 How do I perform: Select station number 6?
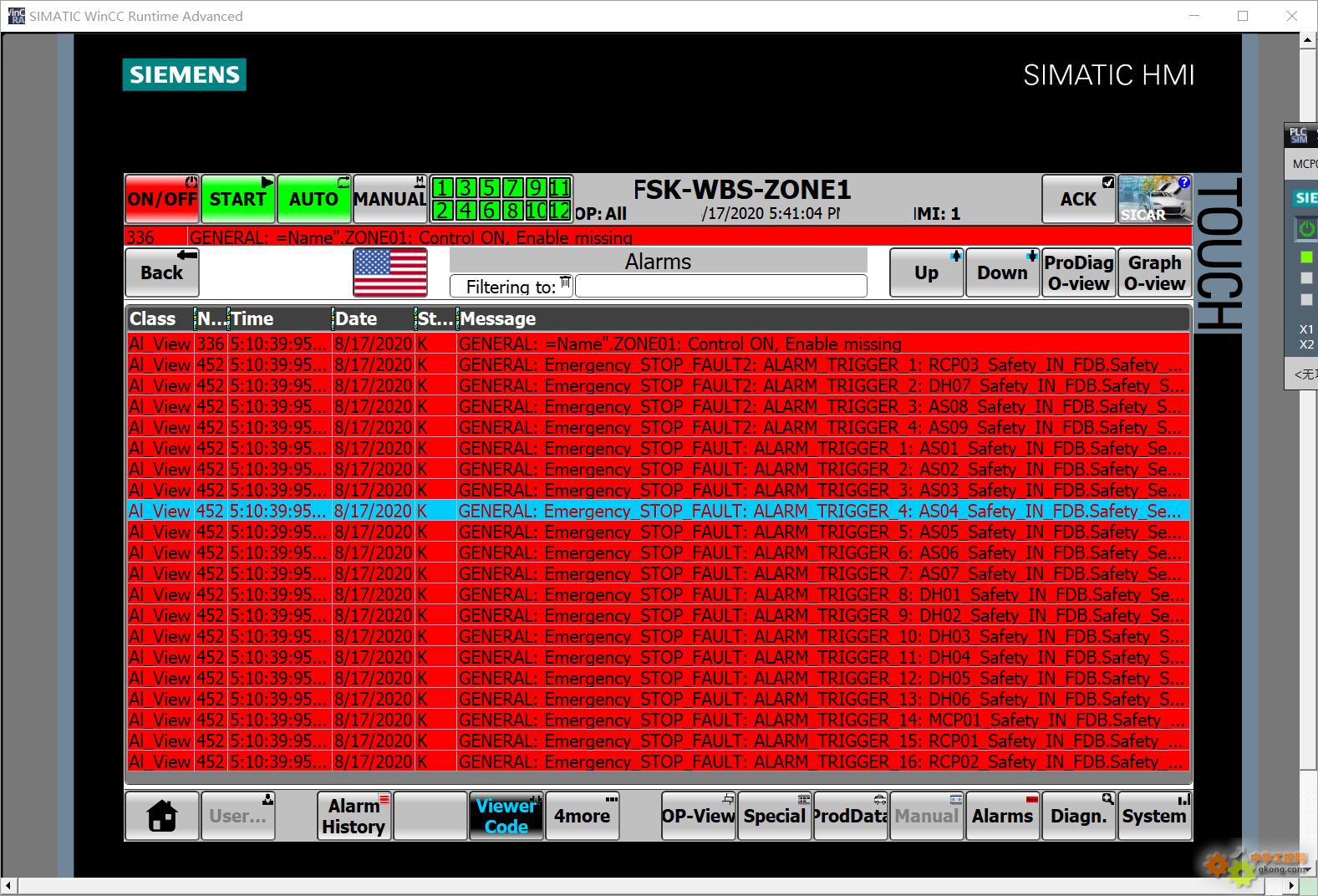click(x=490, y=211)
